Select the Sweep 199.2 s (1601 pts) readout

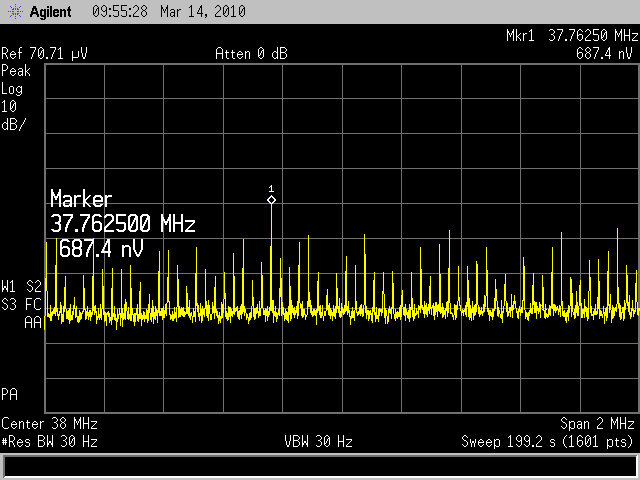(547, 441)
